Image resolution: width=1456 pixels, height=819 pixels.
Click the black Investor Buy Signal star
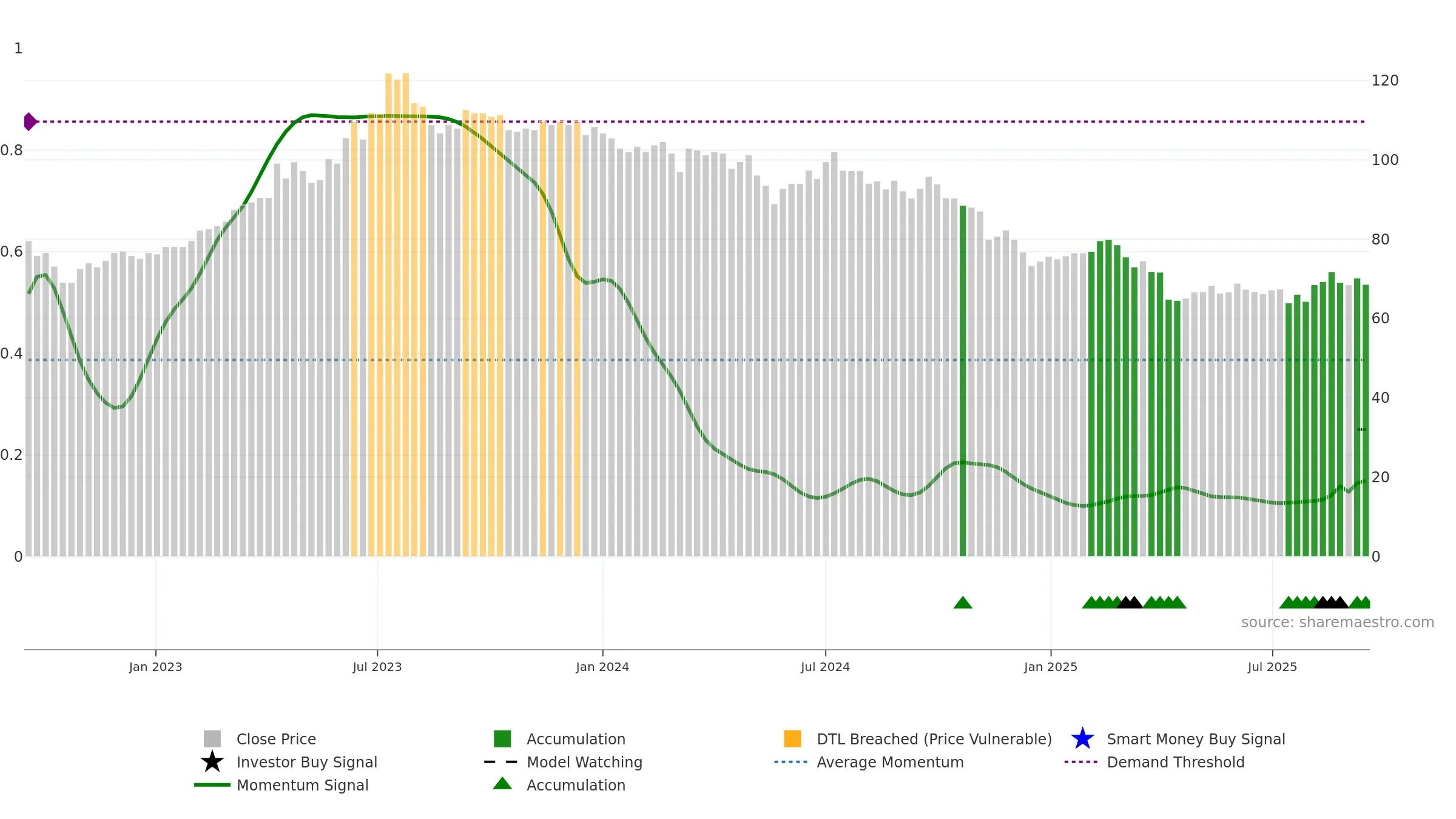coord(212,762)
